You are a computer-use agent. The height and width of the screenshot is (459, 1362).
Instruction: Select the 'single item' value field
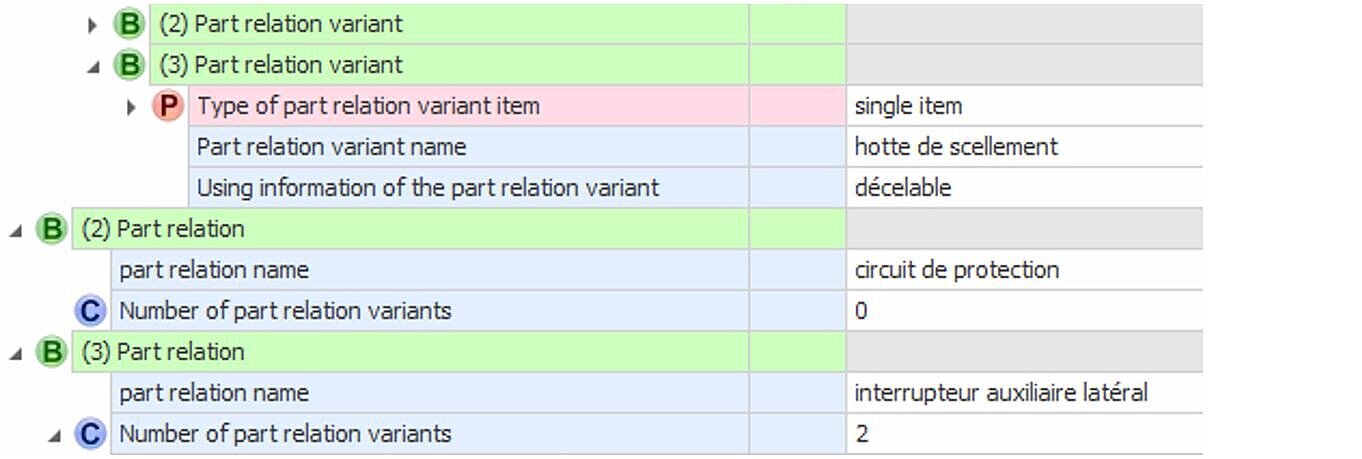(1024, 106)
